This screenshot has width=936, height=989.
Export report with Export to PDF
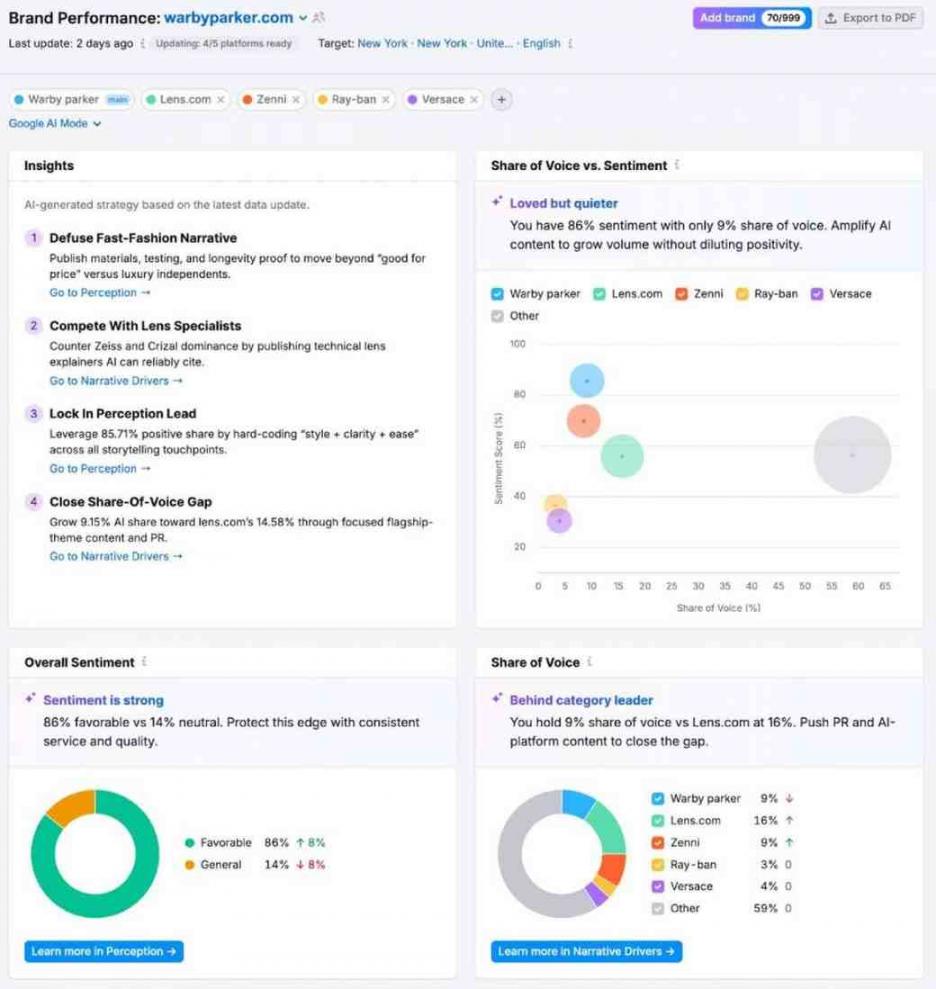point(870,18)
